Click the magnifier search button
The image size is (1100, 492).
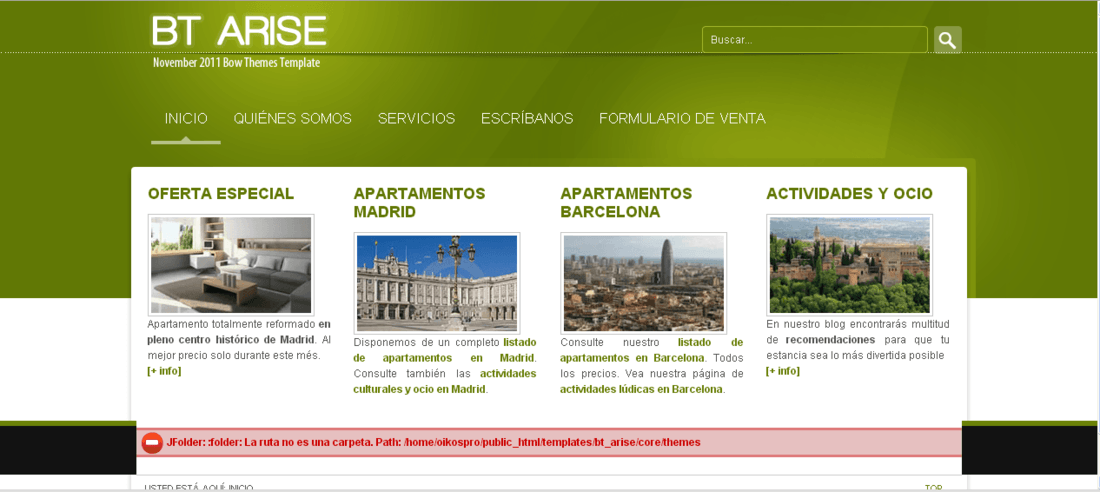tap(947, 40)
